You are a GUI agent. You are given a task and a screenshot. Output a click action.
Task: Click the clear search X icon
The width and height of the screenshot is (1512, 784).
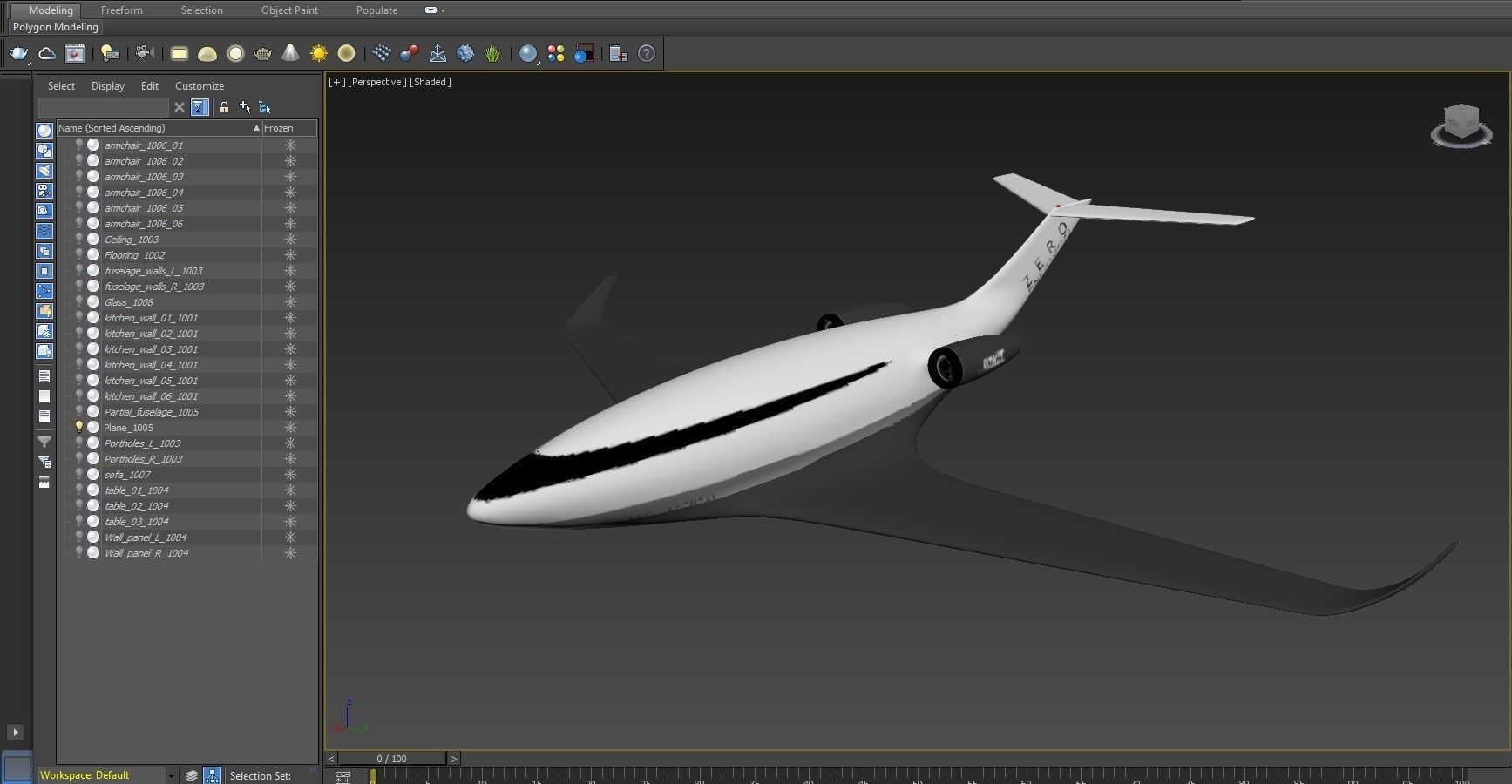(x=180, y=107)
